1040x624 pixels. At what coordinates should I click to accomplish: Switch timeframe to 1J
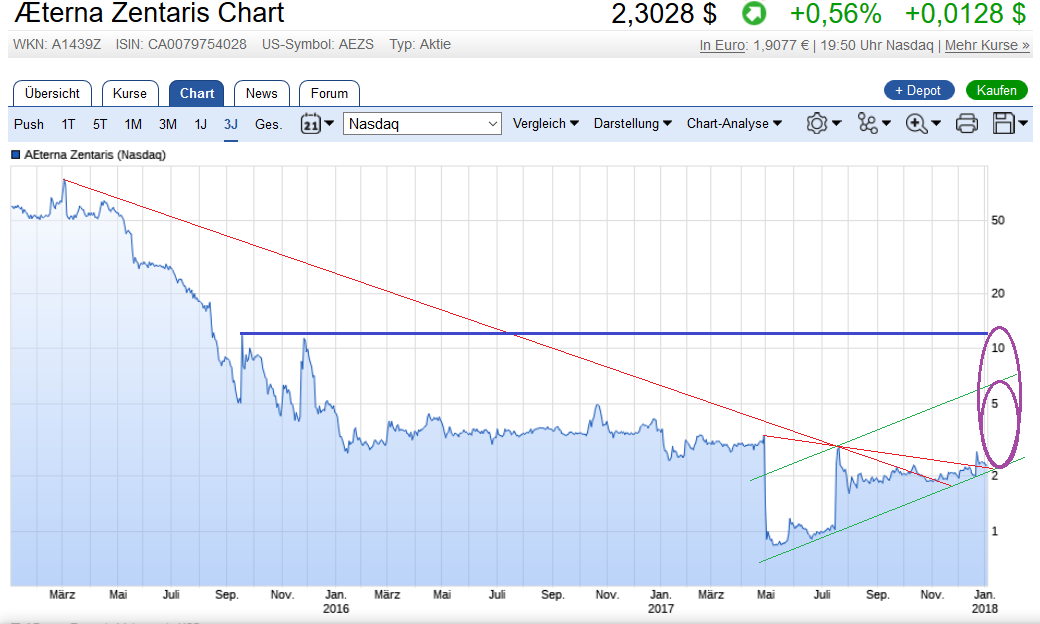click(200, 124)
